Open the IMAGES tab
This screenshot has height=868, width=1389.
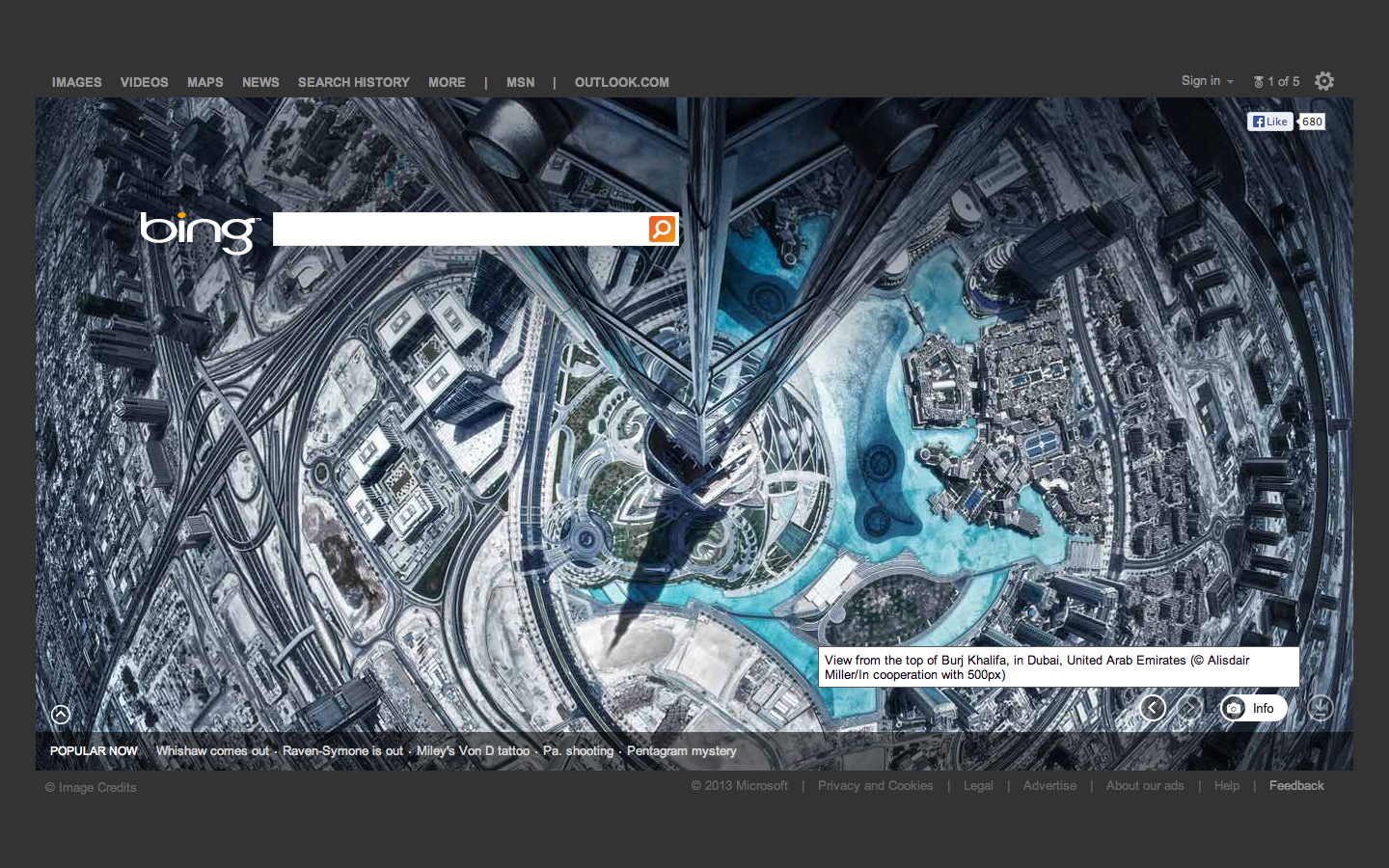point(76,82)
